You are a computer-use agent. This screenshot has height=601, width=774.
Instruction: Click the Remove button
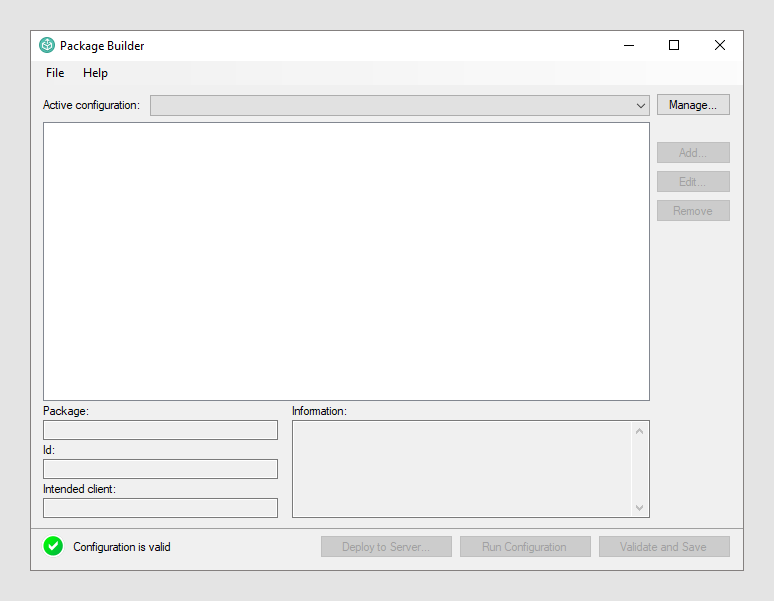pos(693,211)
